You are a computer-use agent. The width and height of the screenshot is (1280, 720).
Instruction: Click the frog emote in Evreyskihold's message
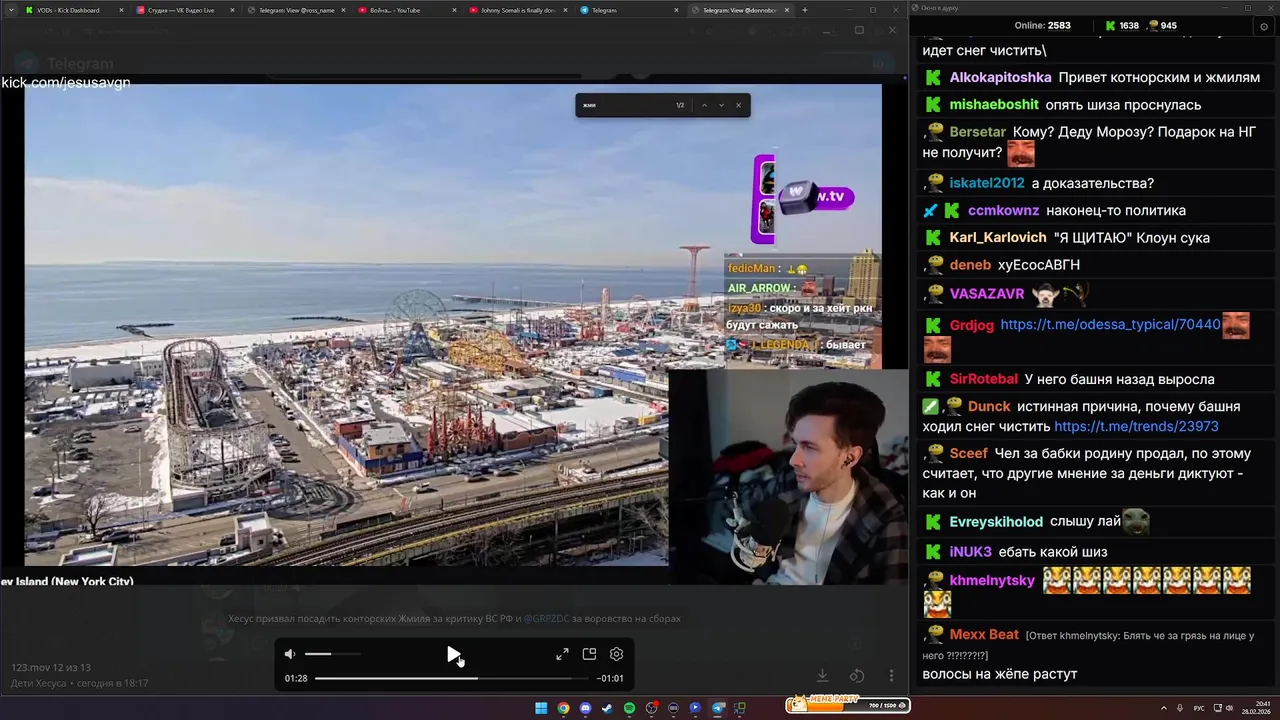pyautogui.click(x=1135, y=522)
